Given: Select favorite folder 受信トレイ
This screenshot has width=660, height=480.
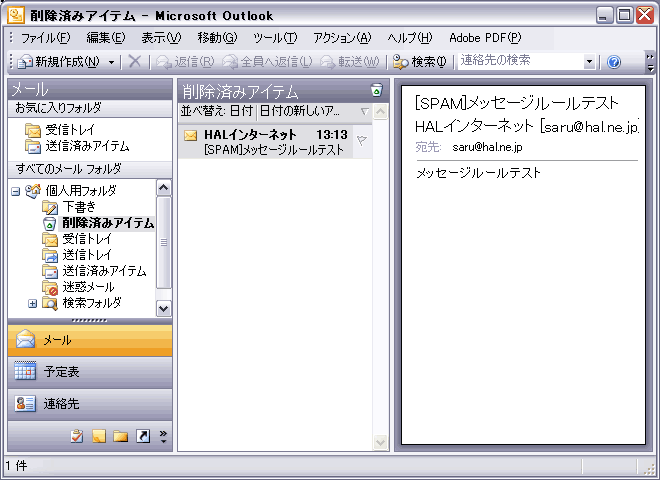Looking at the screenshot, I should pyautogui.click(x=60, y=130).
